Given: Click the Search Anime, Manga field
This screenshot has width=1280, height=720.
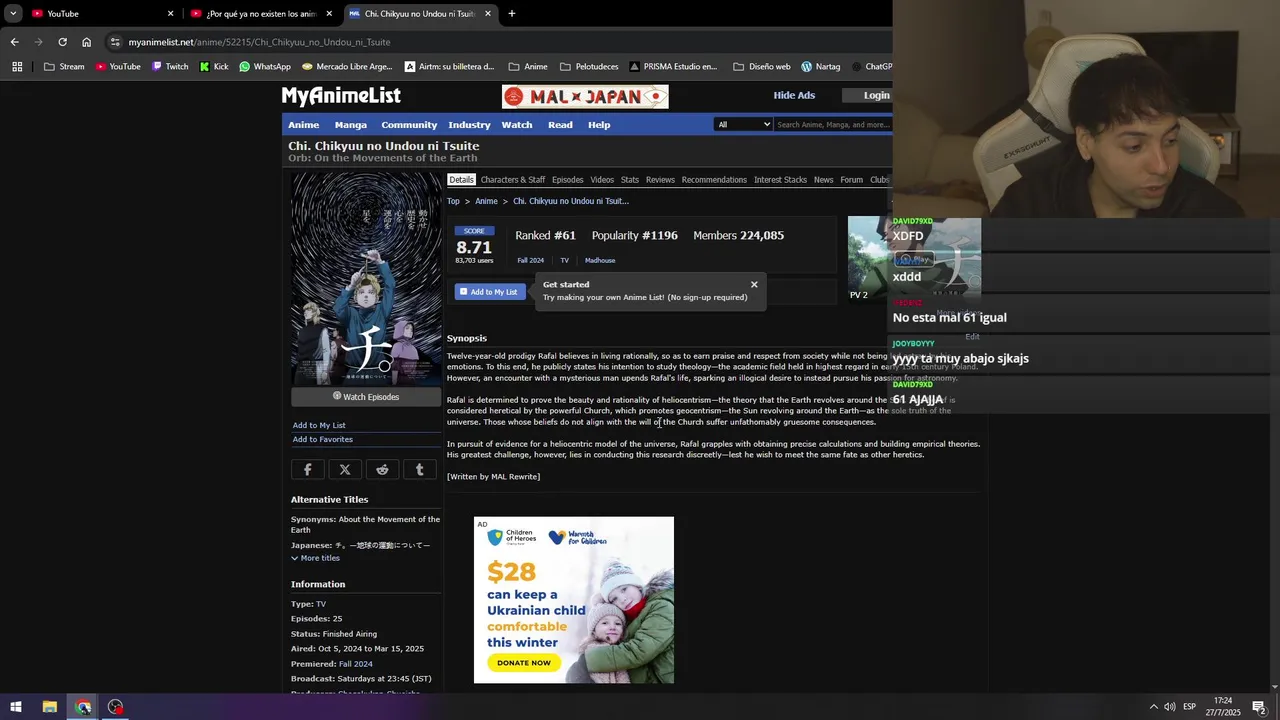Looking at the screenshot, I should pyautogui.click(x=833, y=125).
